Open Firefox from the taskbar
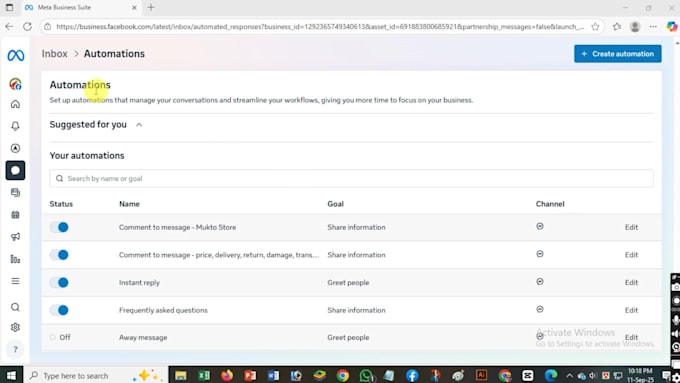This screenshot has height=383, width=680. (227, 376)
